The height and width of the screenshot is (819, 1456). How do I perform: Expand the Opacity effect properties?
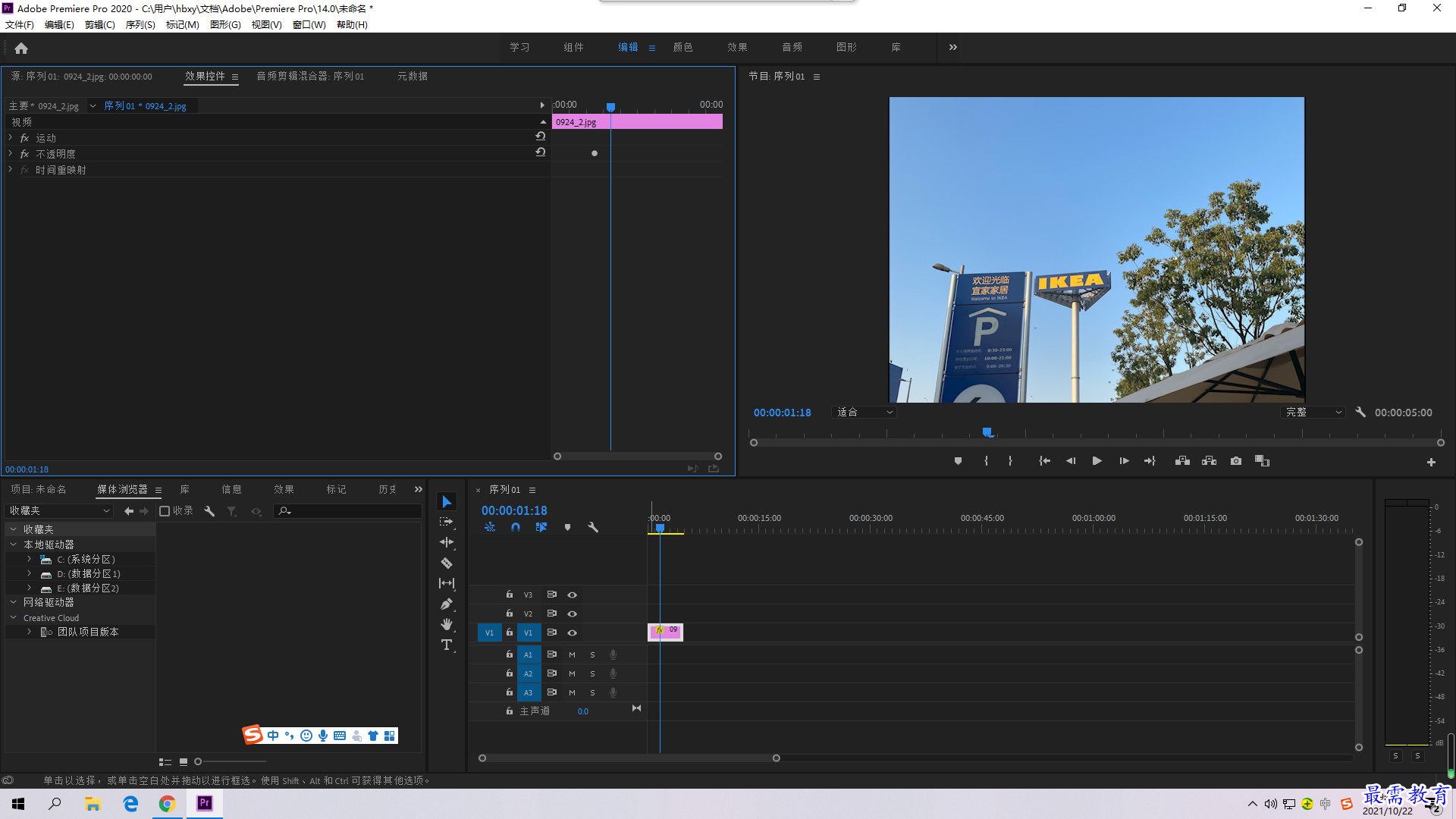(x=11, y=154)
